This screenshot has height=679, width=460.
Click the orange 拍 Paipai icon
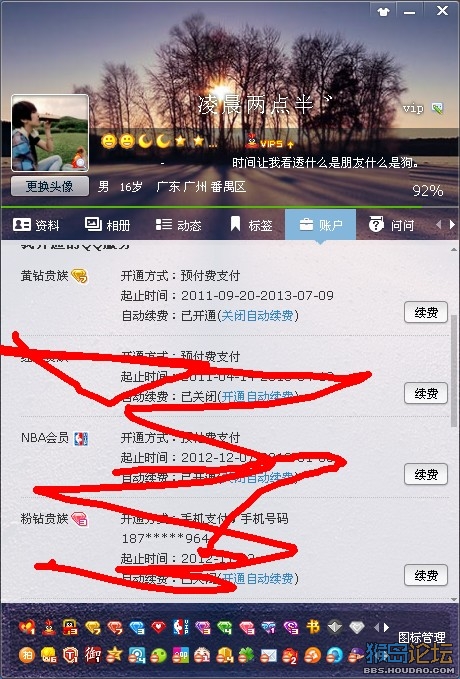[x=27, y=655]
